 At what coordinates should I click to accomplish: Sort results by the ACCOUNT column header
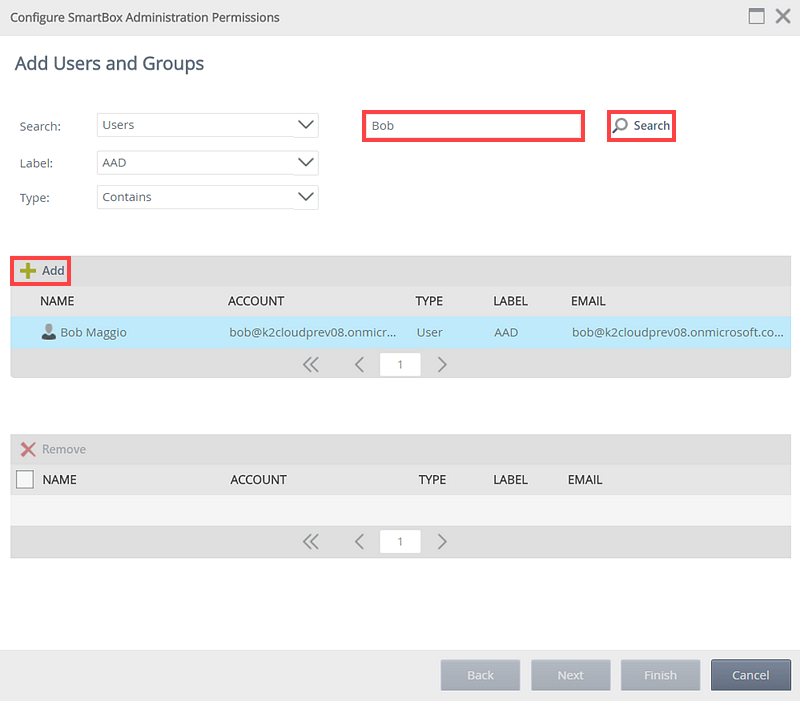click(x=256, y=301)
